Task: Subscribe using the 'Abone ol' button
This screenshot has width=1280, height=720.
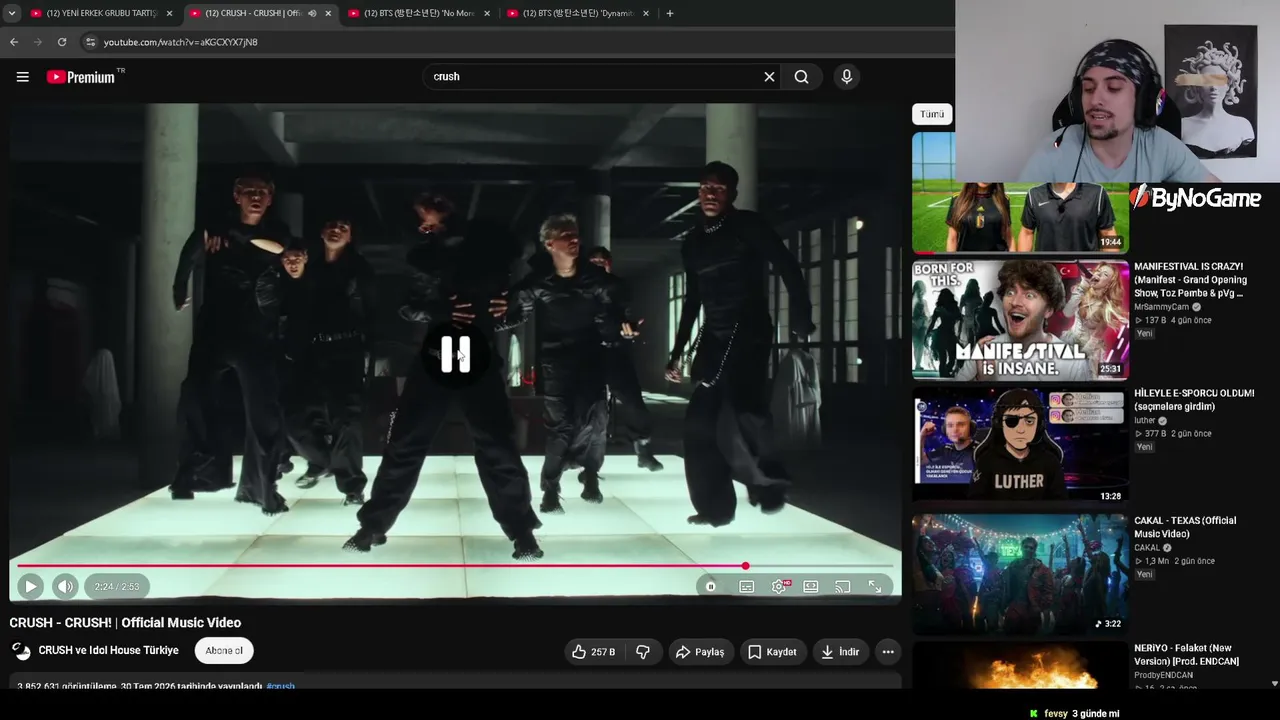Action: tap(224, 651)
